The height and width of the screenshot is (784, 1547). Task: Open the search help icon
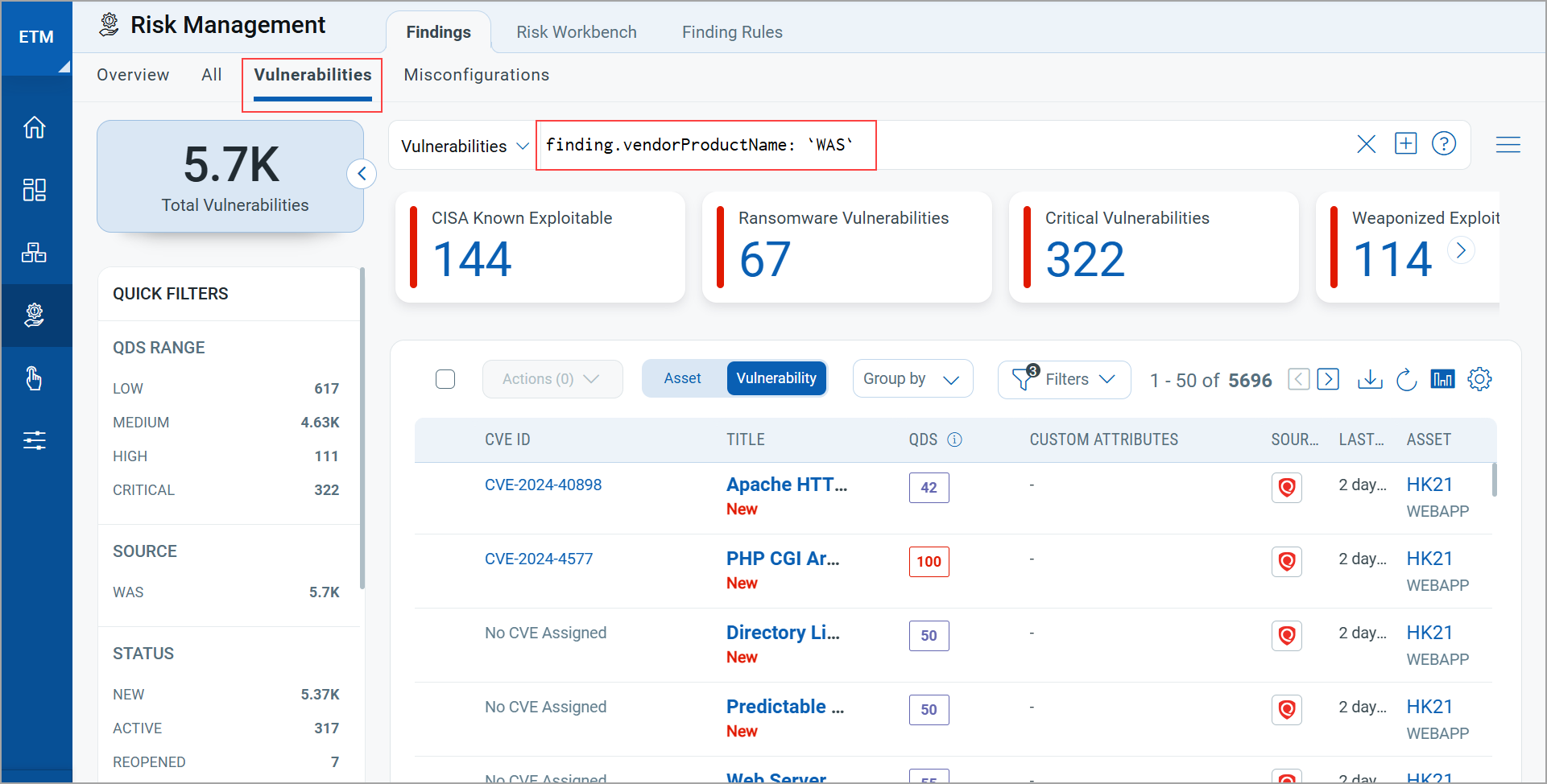coord(1443,144)
